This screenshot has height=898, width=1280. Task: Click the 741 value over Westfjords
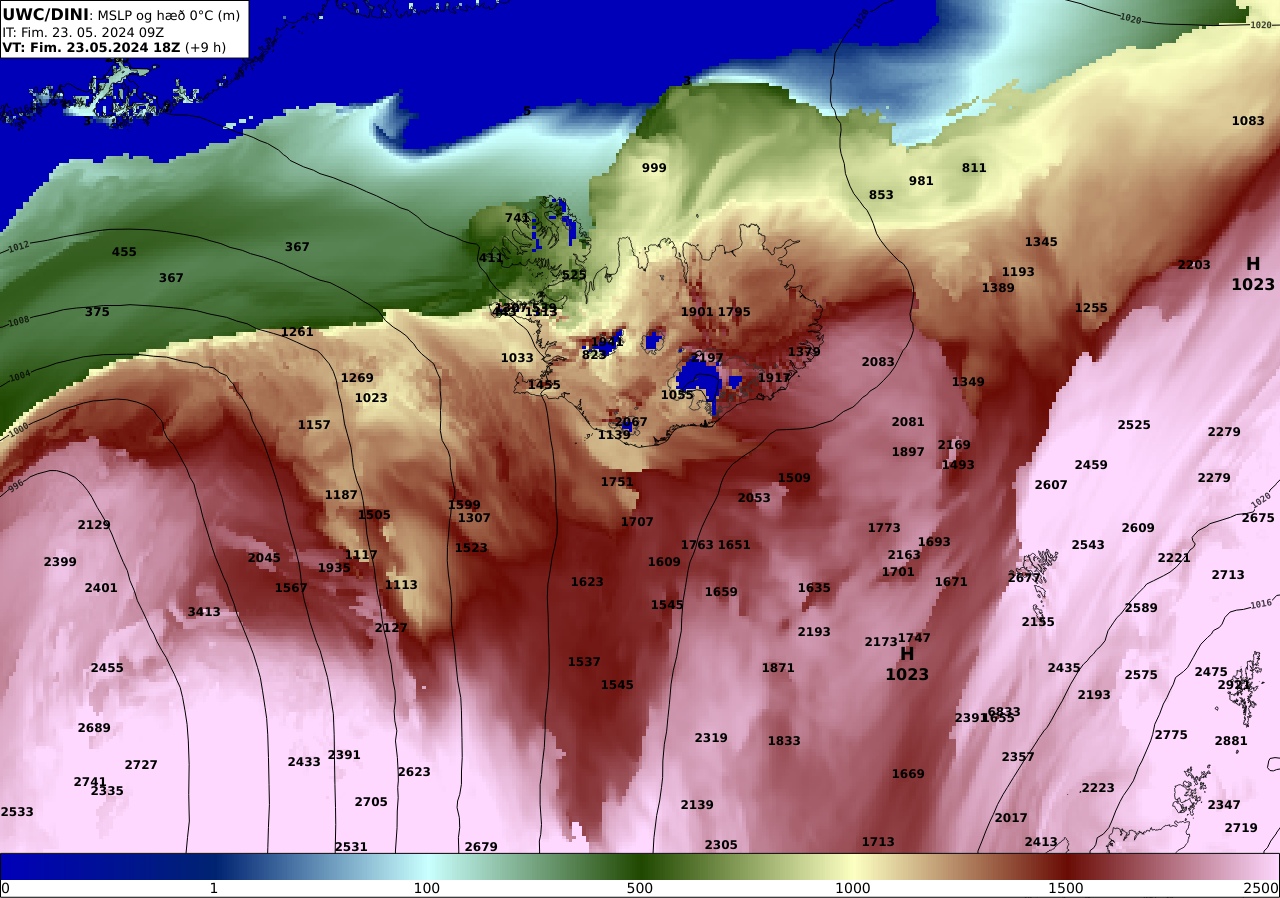(517, 218)
